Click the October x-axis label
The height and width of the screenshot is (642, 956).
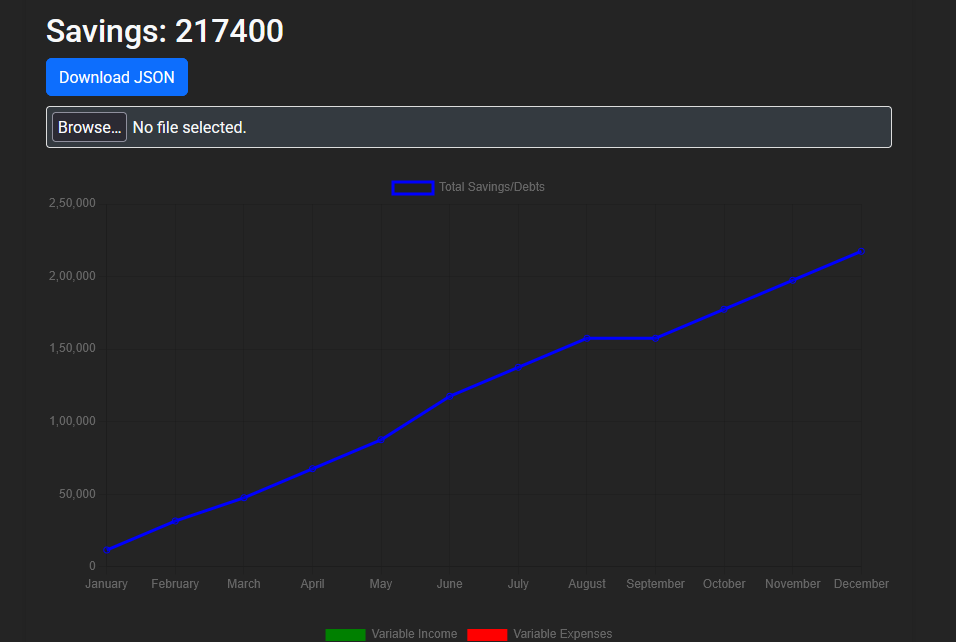[724, 584]
